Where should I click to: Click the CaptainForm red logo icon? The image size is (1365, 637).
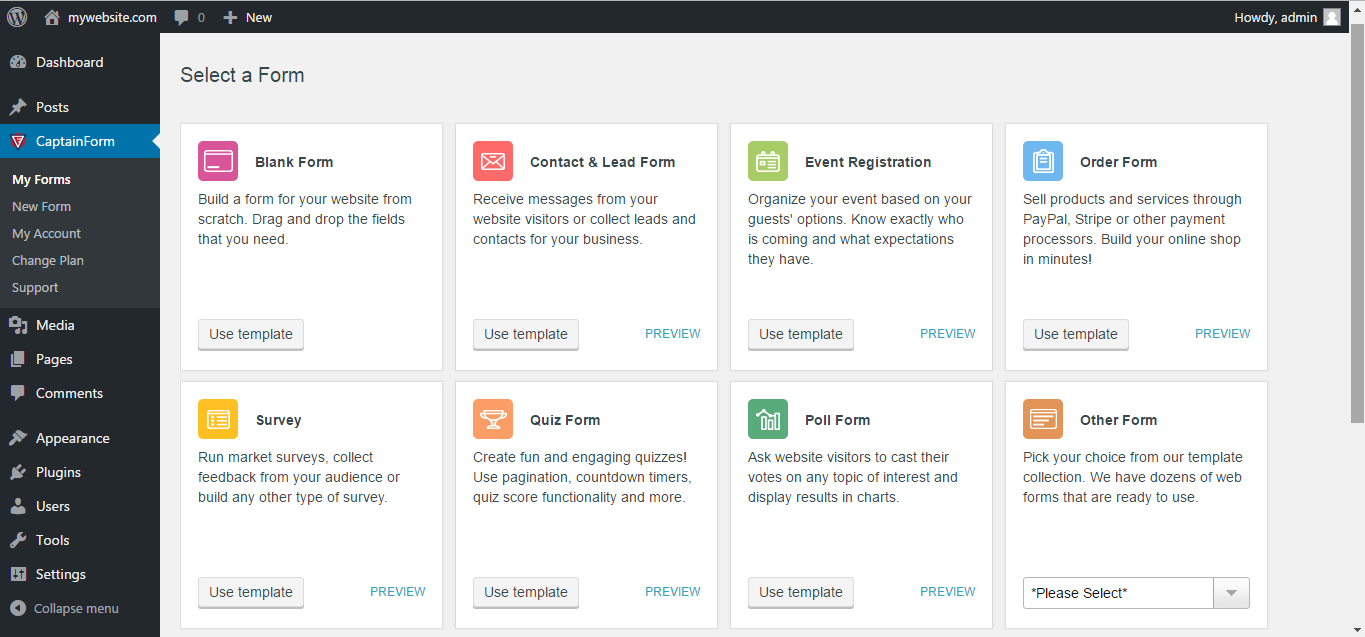tap(18, 141)
